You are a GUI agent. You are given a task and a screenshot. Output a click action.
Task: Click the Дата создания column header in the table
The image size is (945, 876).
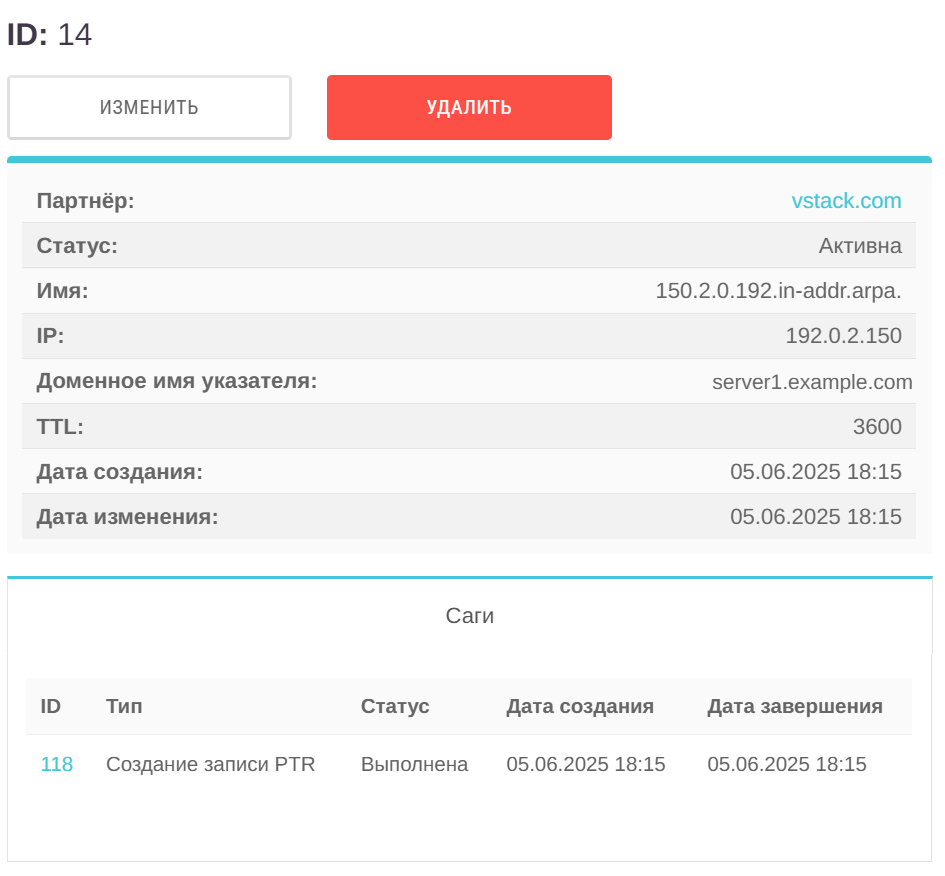580,707
